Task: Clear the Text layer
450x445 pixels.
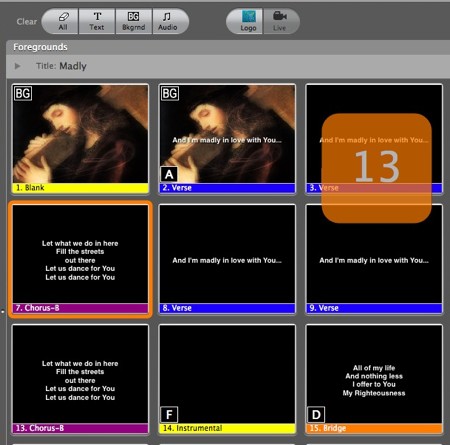Action: click(x=97, y=21)
